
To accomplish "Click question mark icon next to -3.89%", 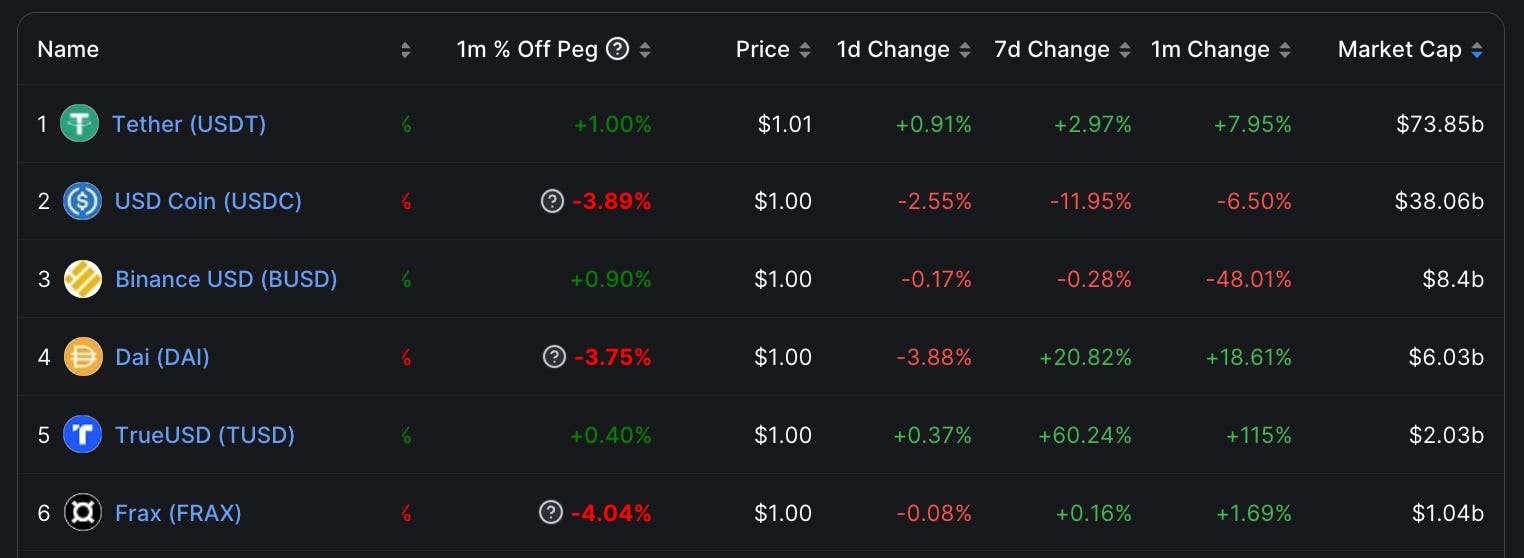I will (552, 201).
